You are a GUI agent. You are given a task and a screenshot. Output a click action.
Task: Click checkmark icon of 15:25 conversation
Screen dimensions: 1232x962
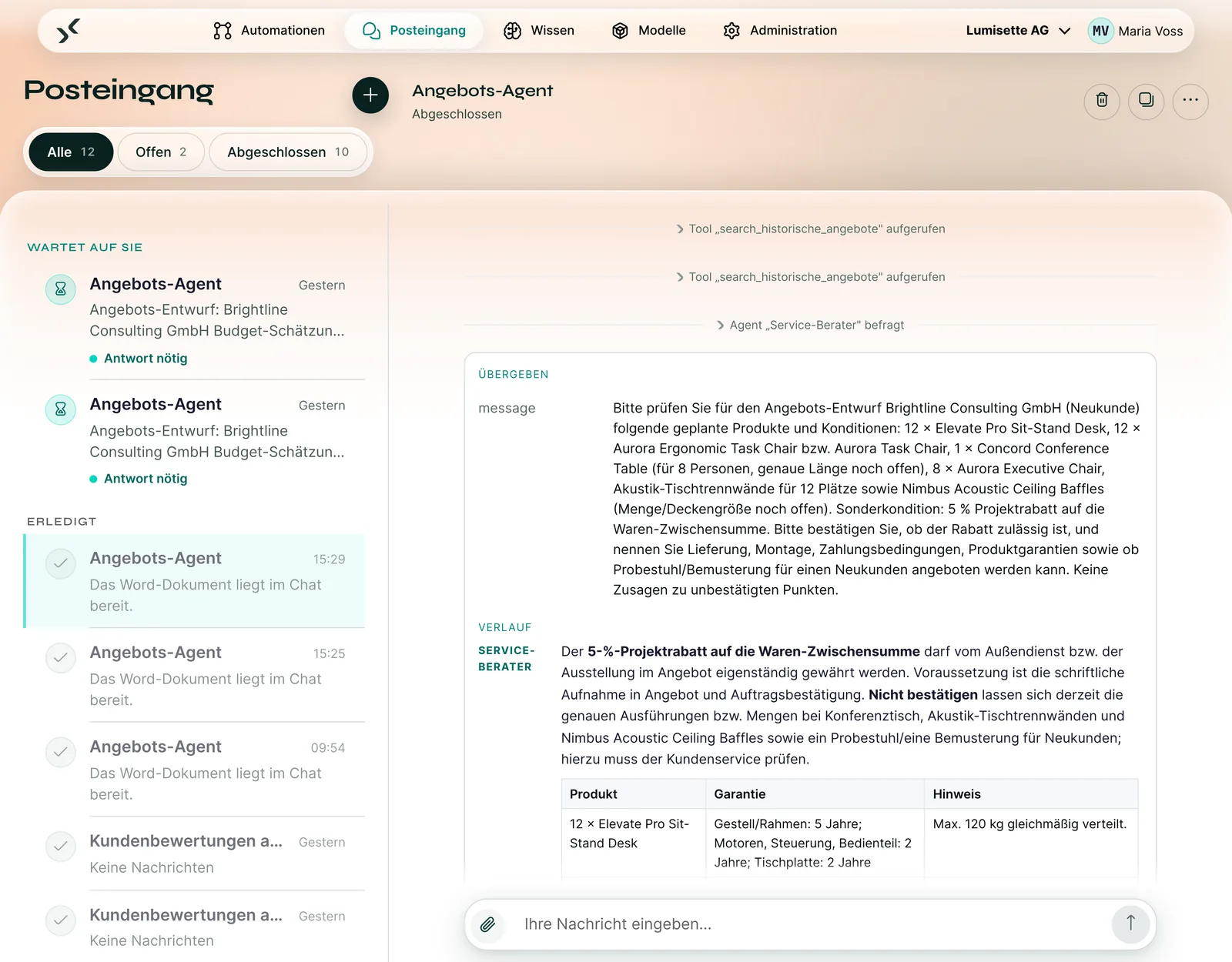(x=61, y=658)
